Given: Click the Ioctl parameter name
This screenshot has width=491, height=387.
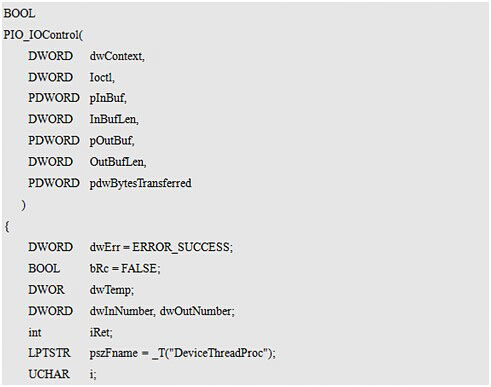Looking at the screenshot, I should tap(101, 78).
